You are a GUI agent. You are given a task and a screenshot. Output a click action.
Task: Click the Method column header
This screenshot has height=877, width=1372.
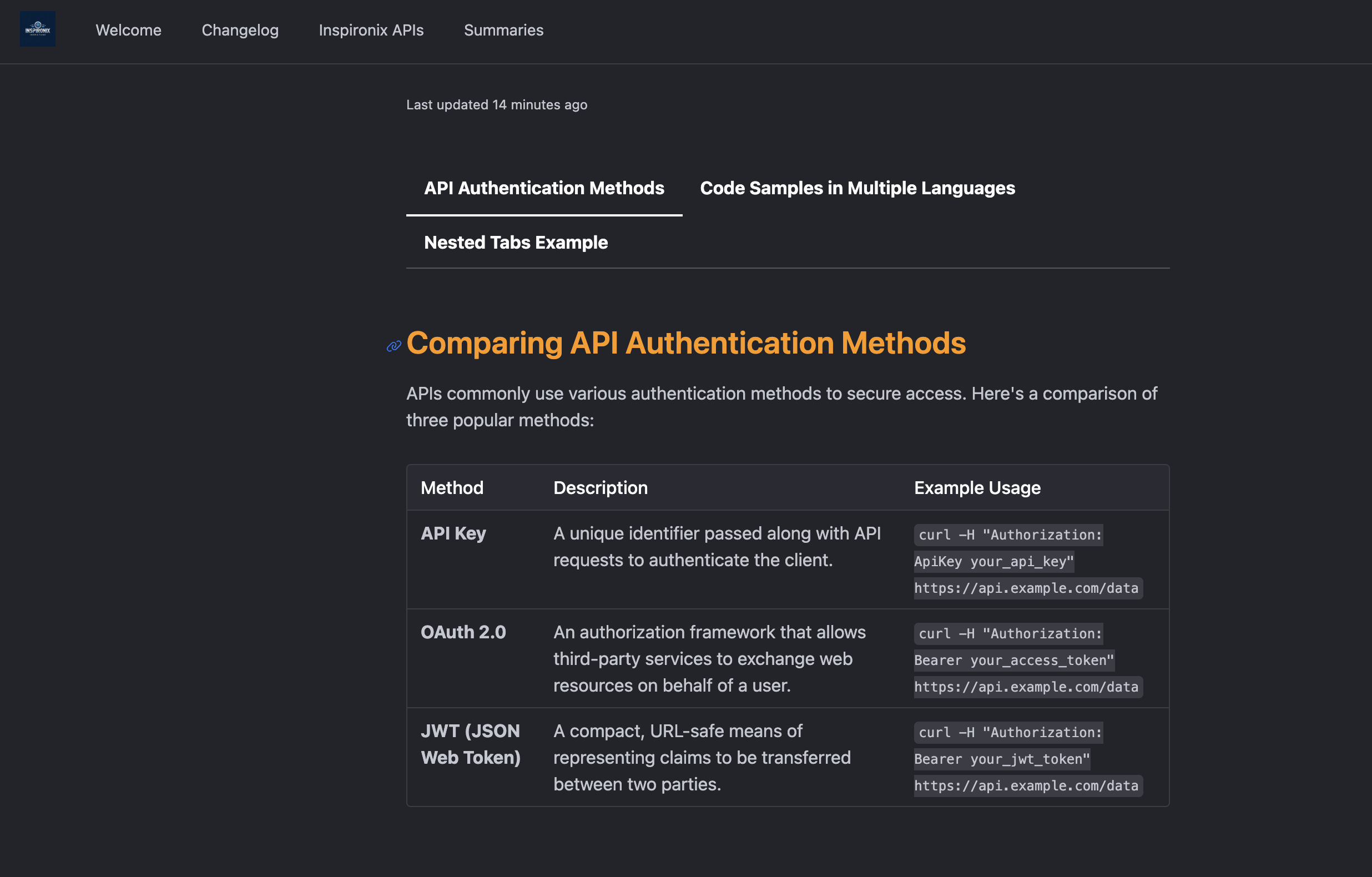point(452,488)
